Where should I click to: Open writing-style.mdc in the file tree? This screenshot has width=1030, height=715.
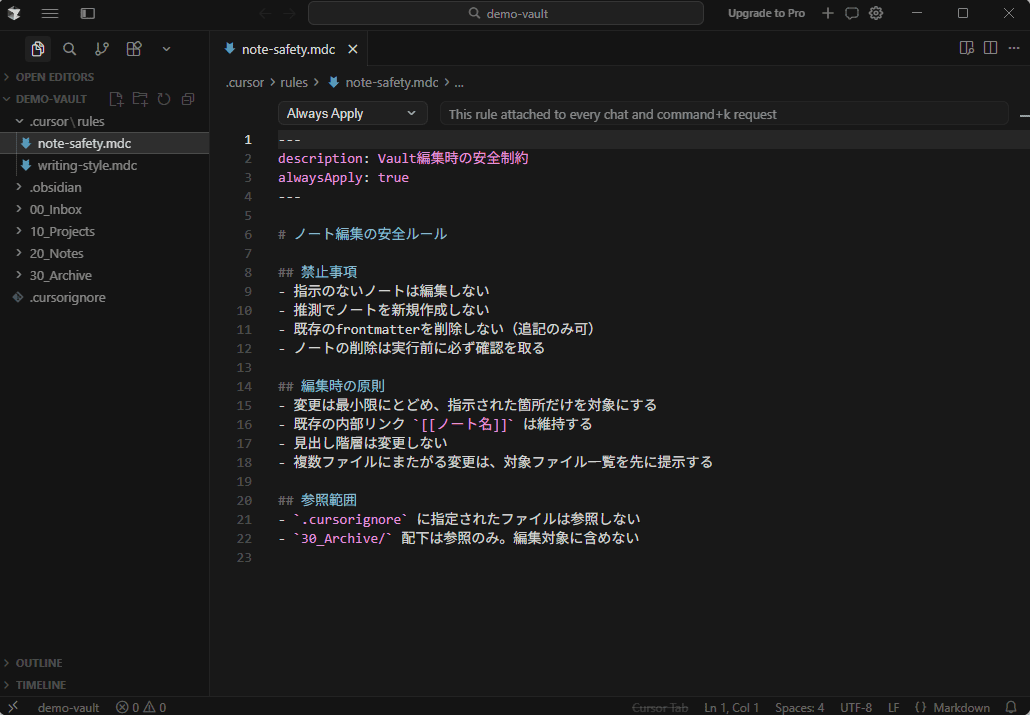coord(104,165)
